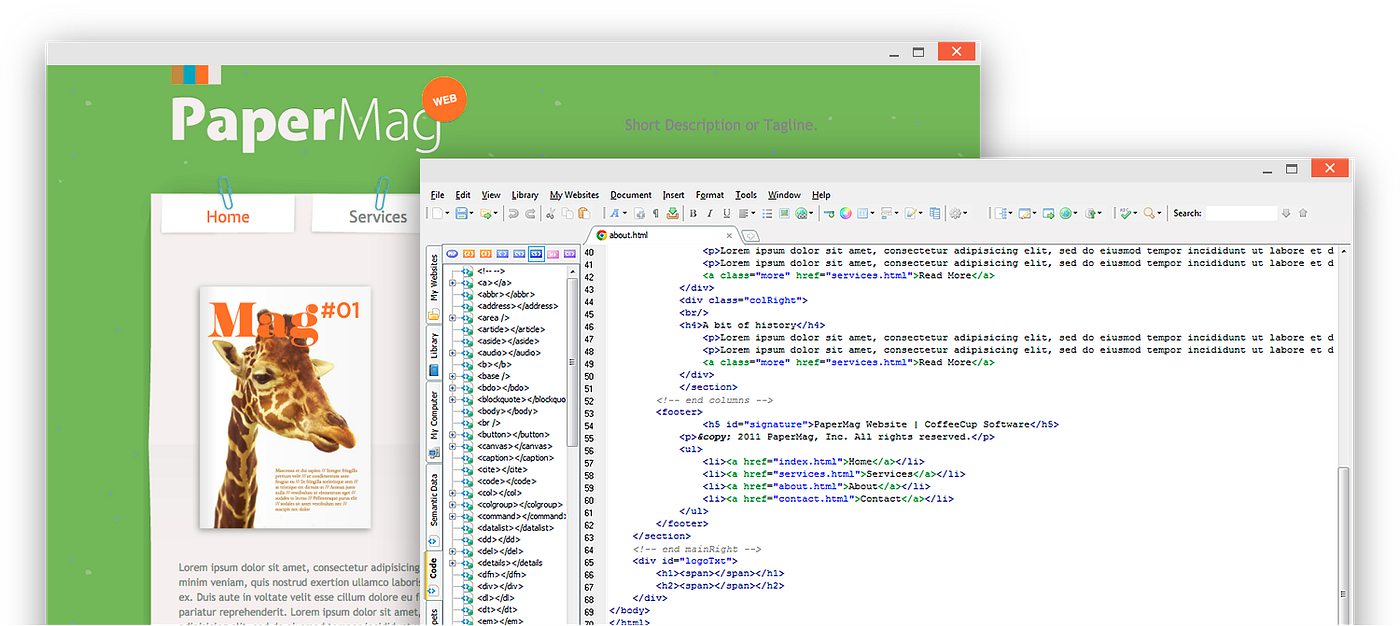Viewport: 1400px width, 626px height.
Task: Click the Paste clipboard icon
Action: tap(584, 213)
